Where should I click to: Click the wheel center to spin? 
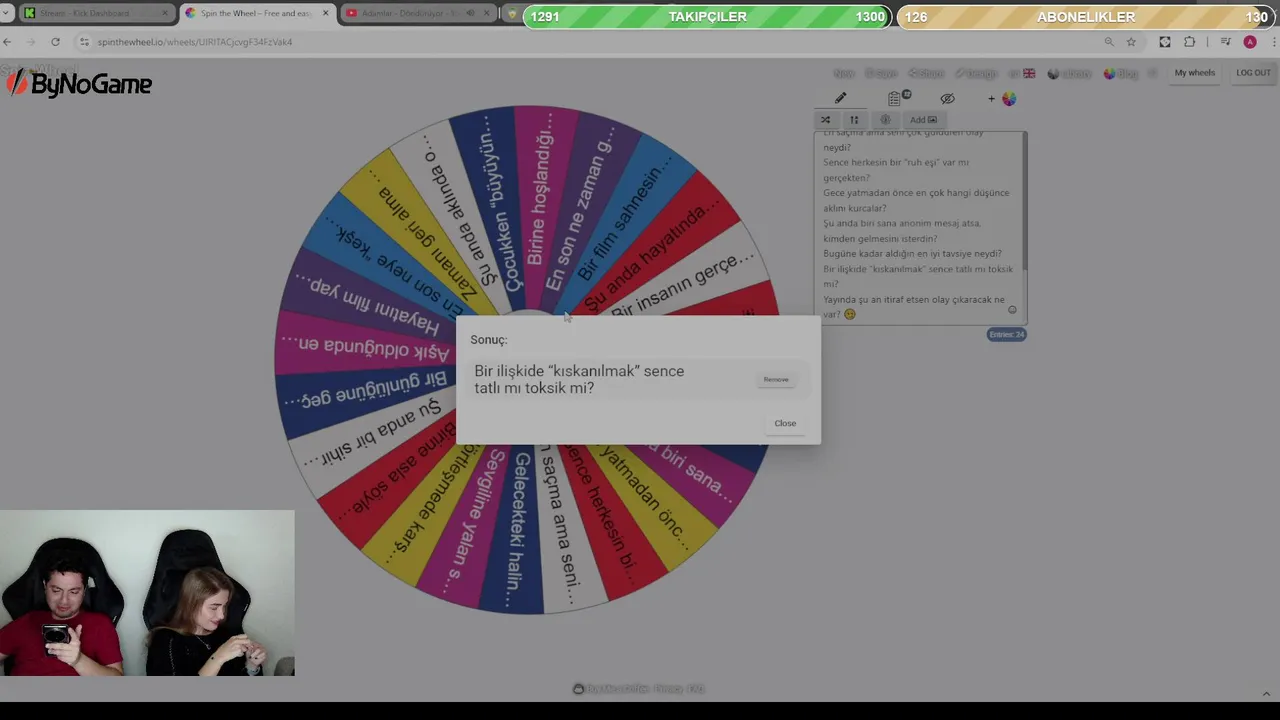pyautogui.click(x=527, y=359)
